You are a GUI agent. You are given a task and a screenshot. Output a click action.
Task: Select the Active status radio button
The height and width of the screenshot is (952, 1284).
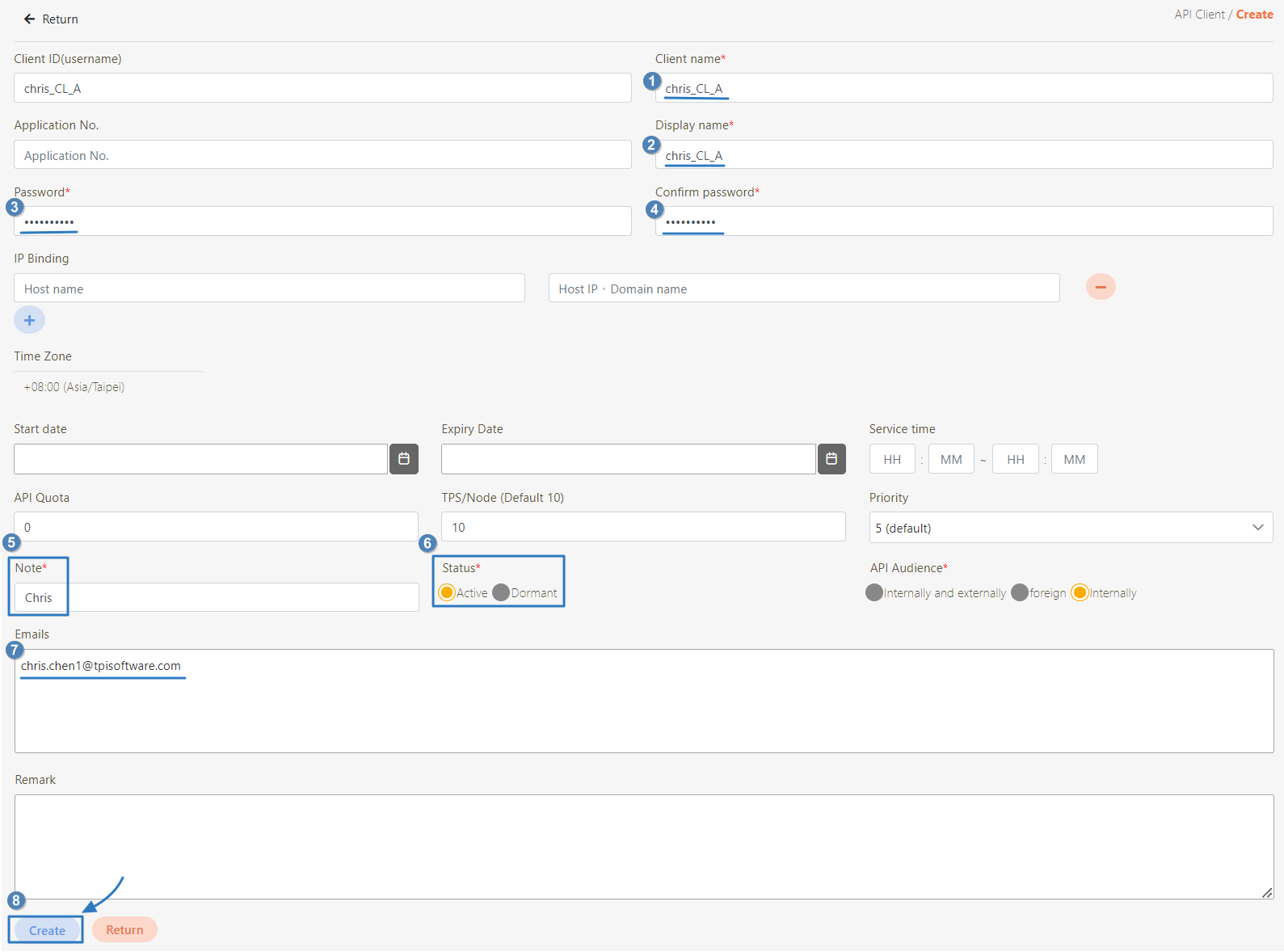[447, 593]
